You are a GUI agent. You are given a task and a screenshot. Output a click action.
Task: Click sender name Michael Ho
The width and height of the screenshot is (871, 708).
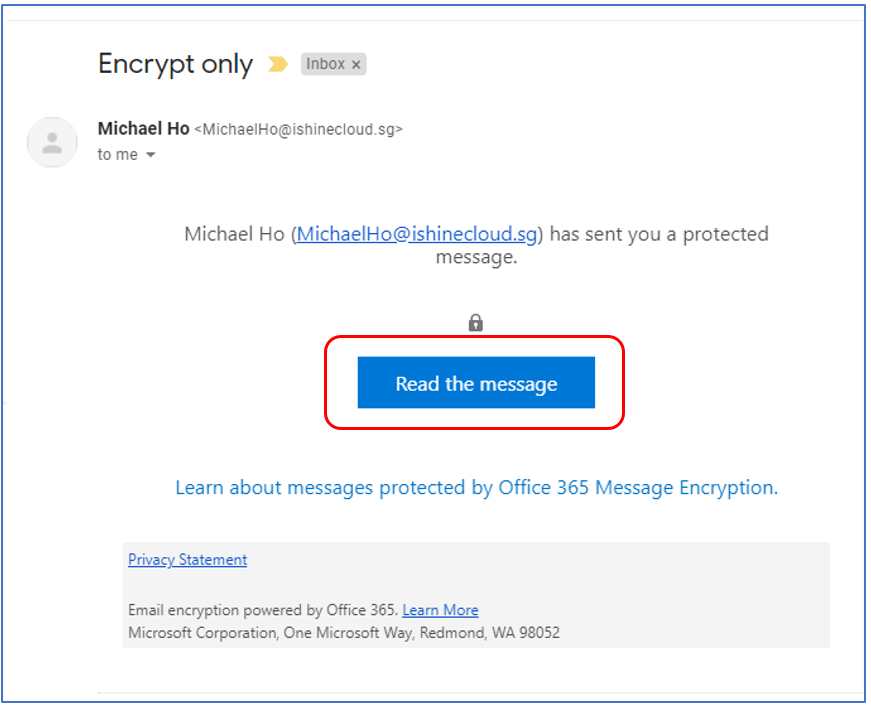[x=143, y=128]
